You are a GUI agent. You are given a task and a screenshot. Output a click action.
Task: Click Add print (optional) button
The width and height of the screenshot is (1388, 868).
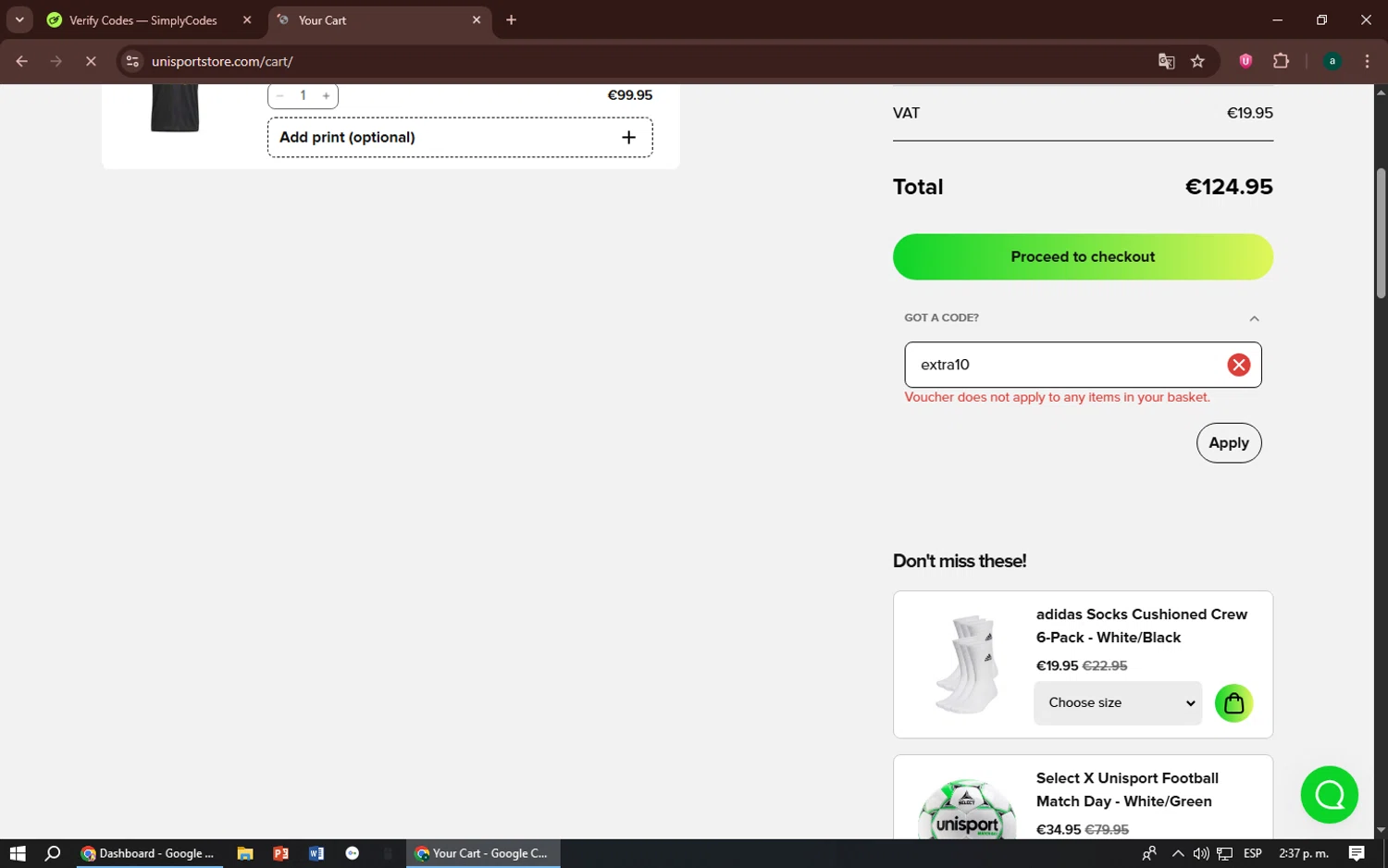(x=460, y=137)
